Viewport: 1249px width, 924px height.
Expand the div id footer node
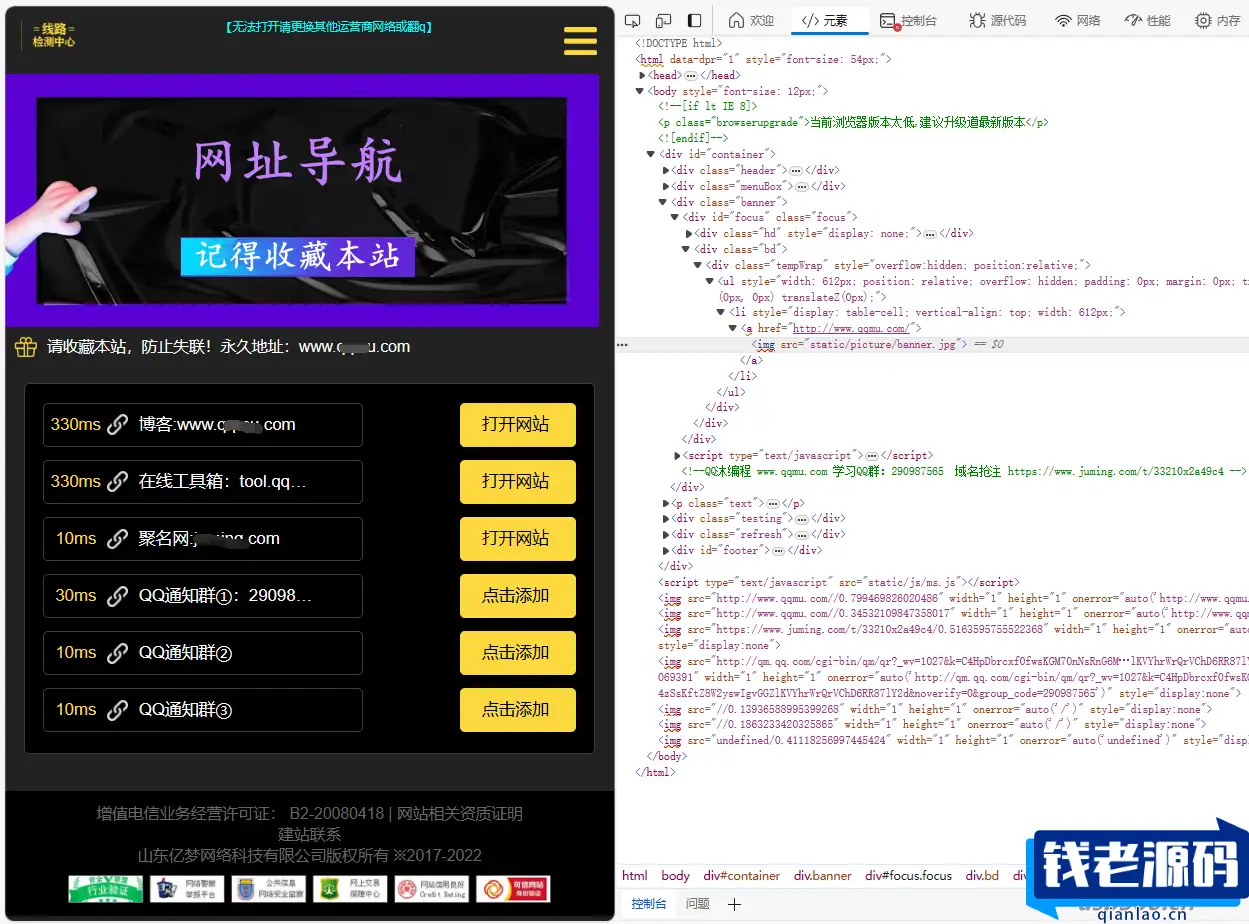coord(666,551)
